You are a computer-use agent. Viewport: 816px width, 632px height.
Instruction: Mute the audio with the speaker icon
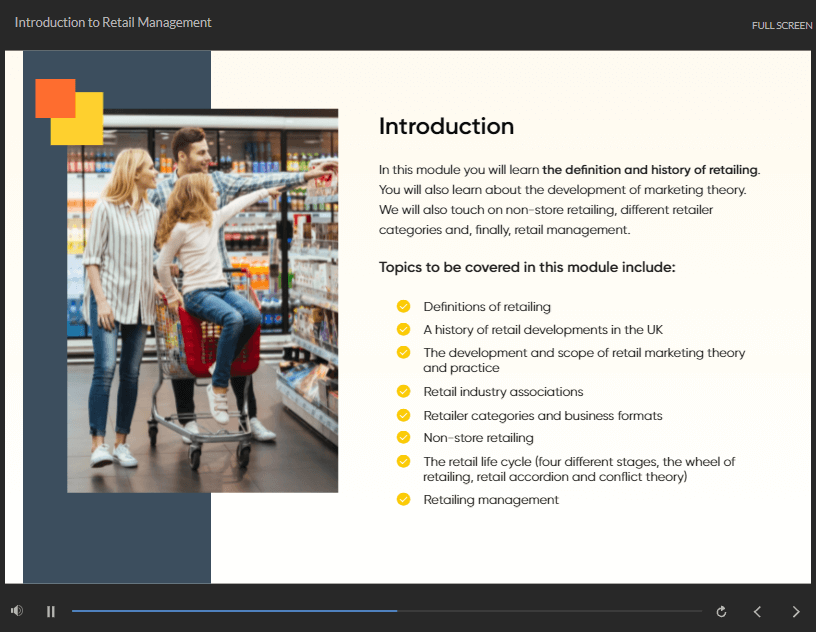[17, 611]
